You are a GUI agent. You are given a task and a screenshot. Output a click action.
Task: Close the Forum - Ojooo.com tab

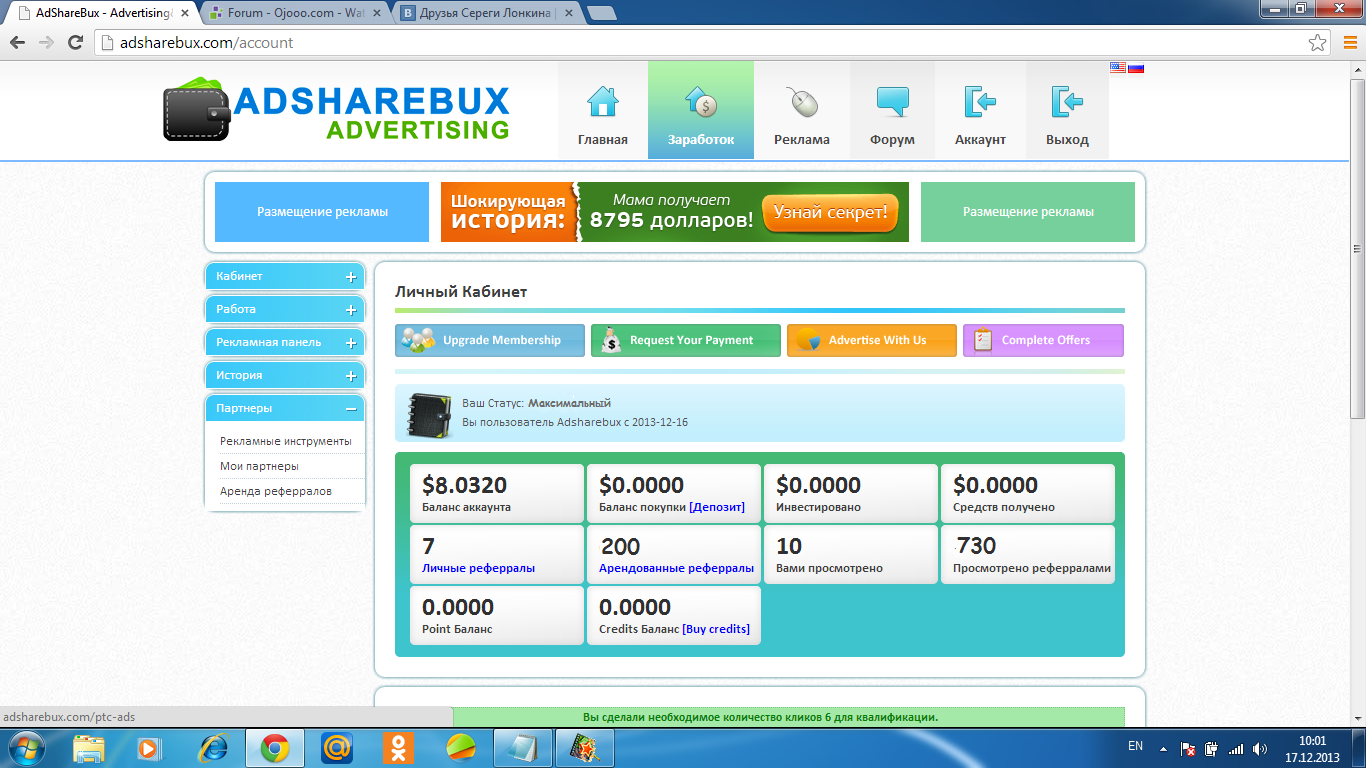pyautogui.click(x=377, y=13)
